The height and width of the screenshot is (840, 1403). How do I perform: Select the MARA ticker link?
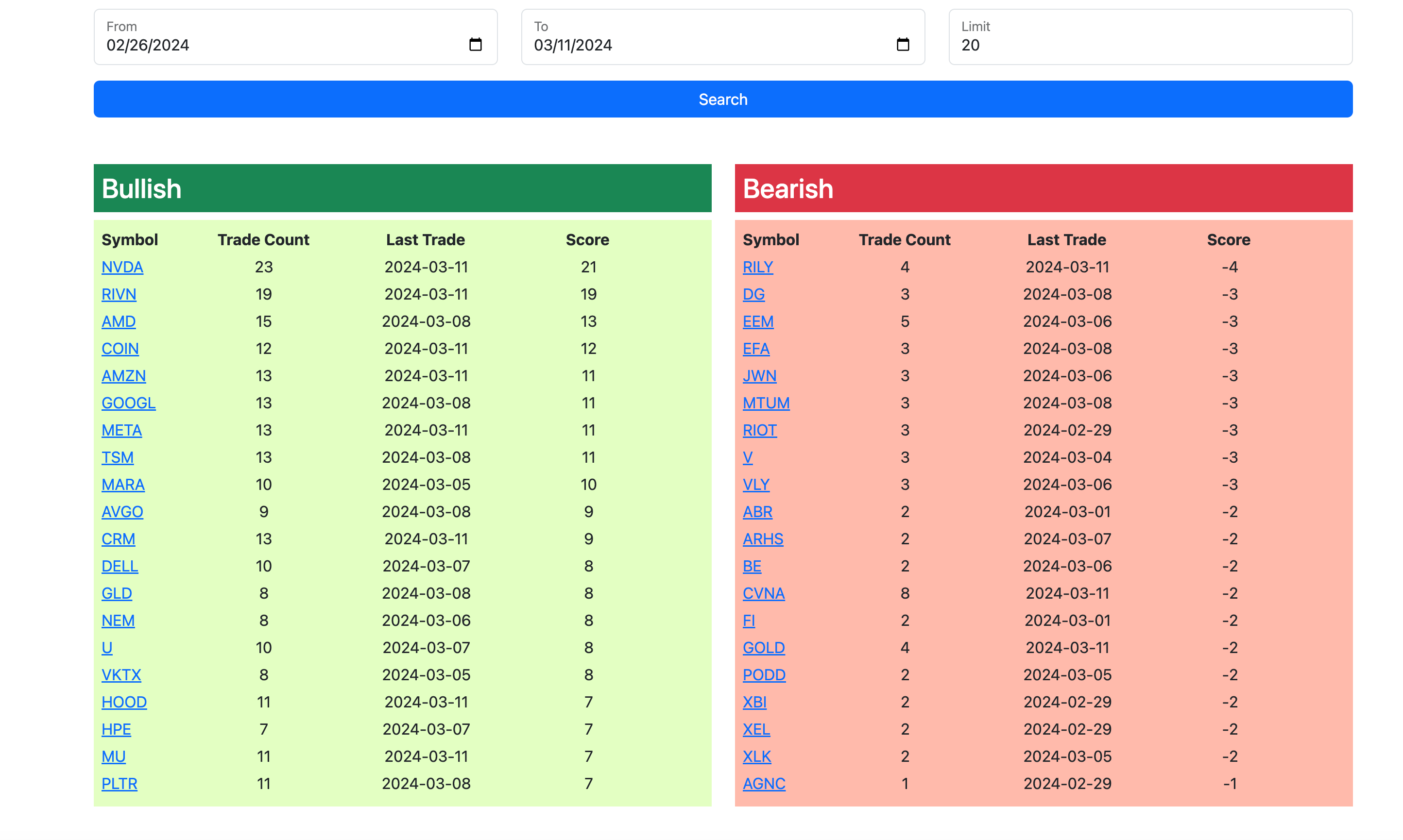click(x=123, y=485)
